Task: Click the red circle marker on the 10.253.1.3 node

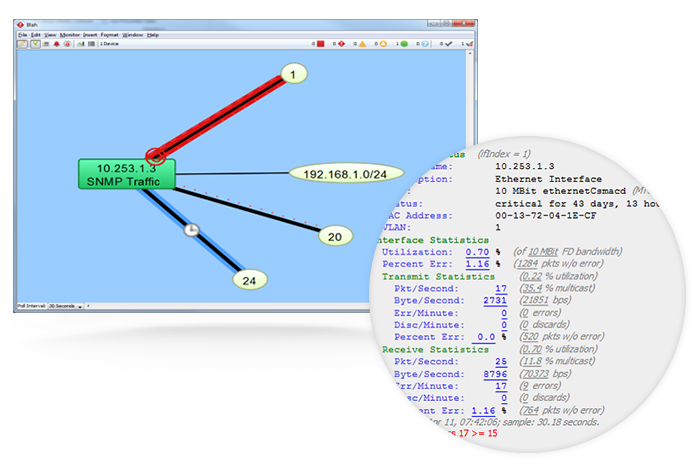Action: (156, 156)
